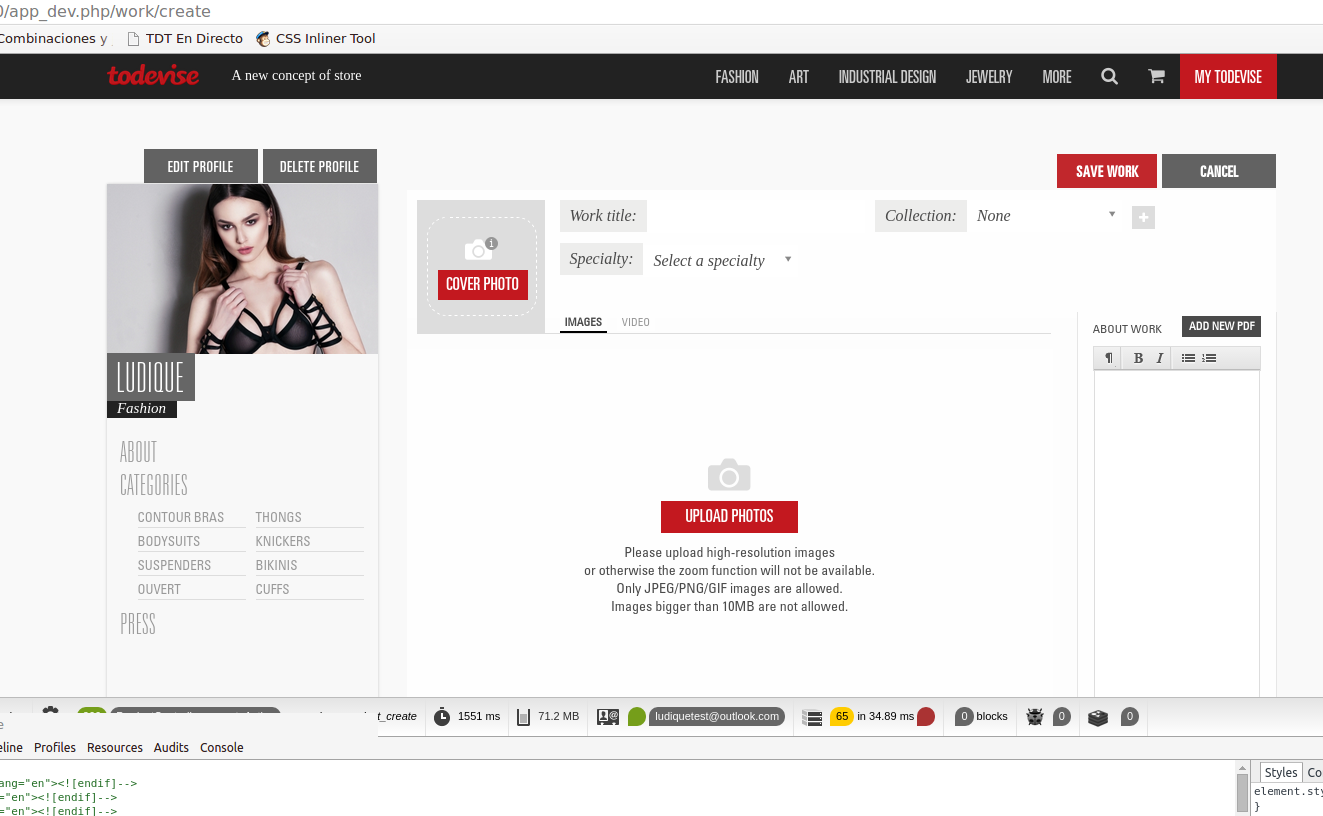Image resolution: width=1323 pixels, height=816 pixels.
Task: Toggle paragraph formatting in About Work editor
Action: tap(1108, 358)
